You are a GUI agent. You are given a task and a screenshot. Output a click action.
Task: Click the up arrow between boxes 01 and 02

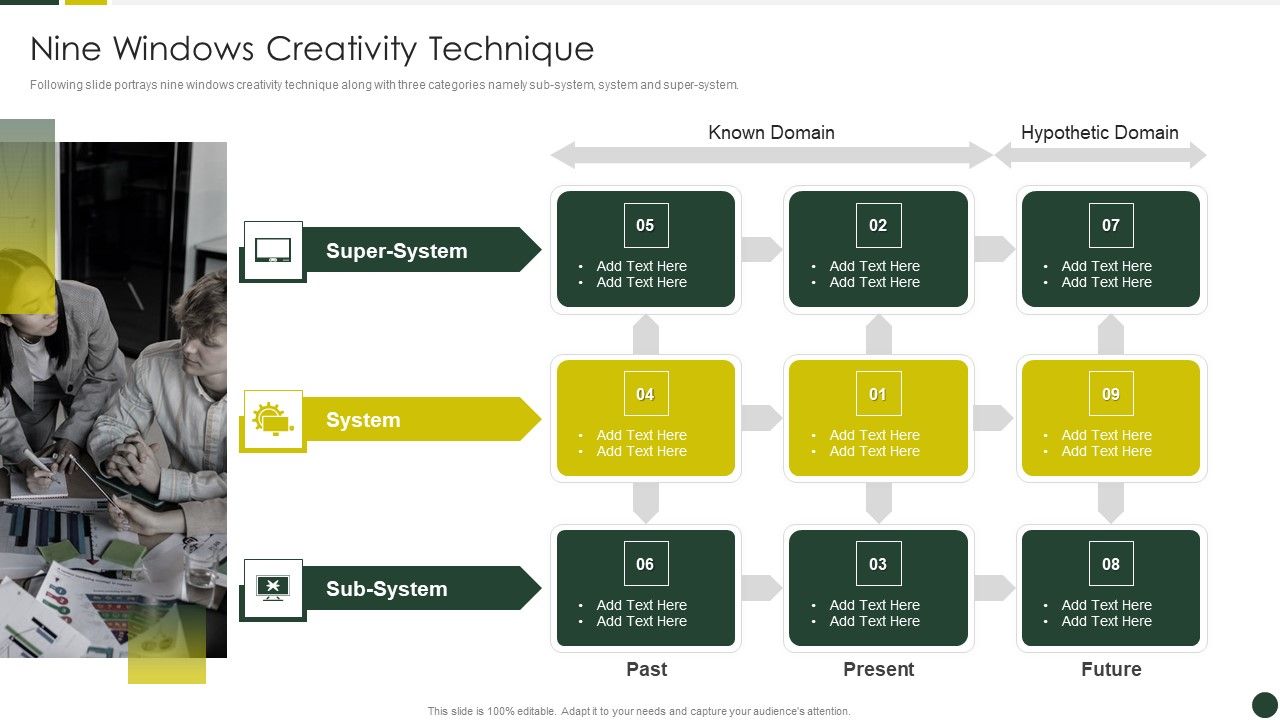879,334
